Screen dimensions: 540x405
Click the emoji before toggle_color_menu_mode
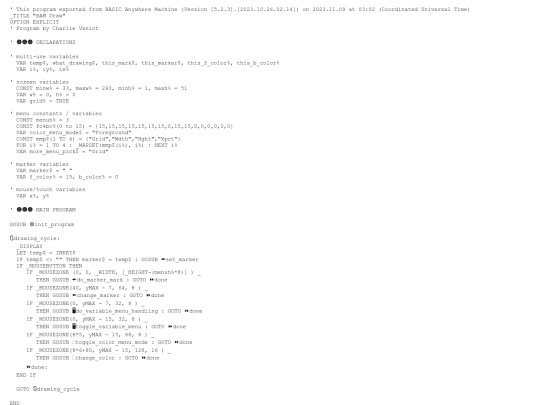tap(74, 342)
